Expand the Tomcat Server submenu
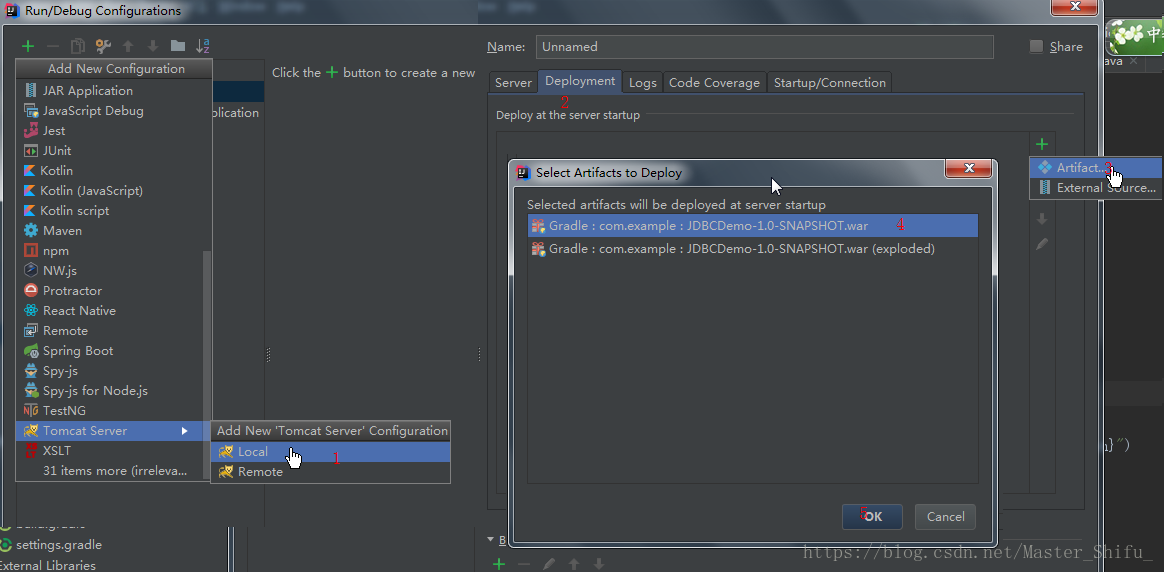This screenshot has width=1164, height=572. pos(109,431)
